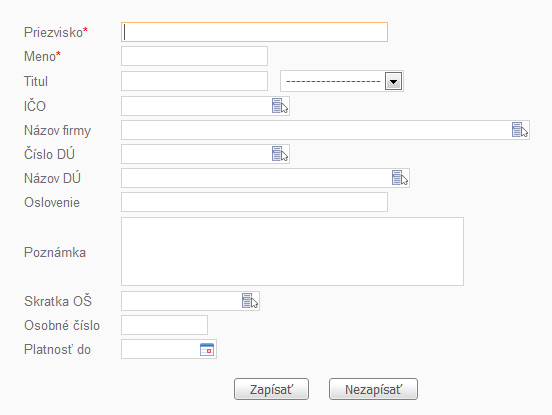The image size is (552, 415).
Task: Focus the Meno text field
Action: point(194,56)
